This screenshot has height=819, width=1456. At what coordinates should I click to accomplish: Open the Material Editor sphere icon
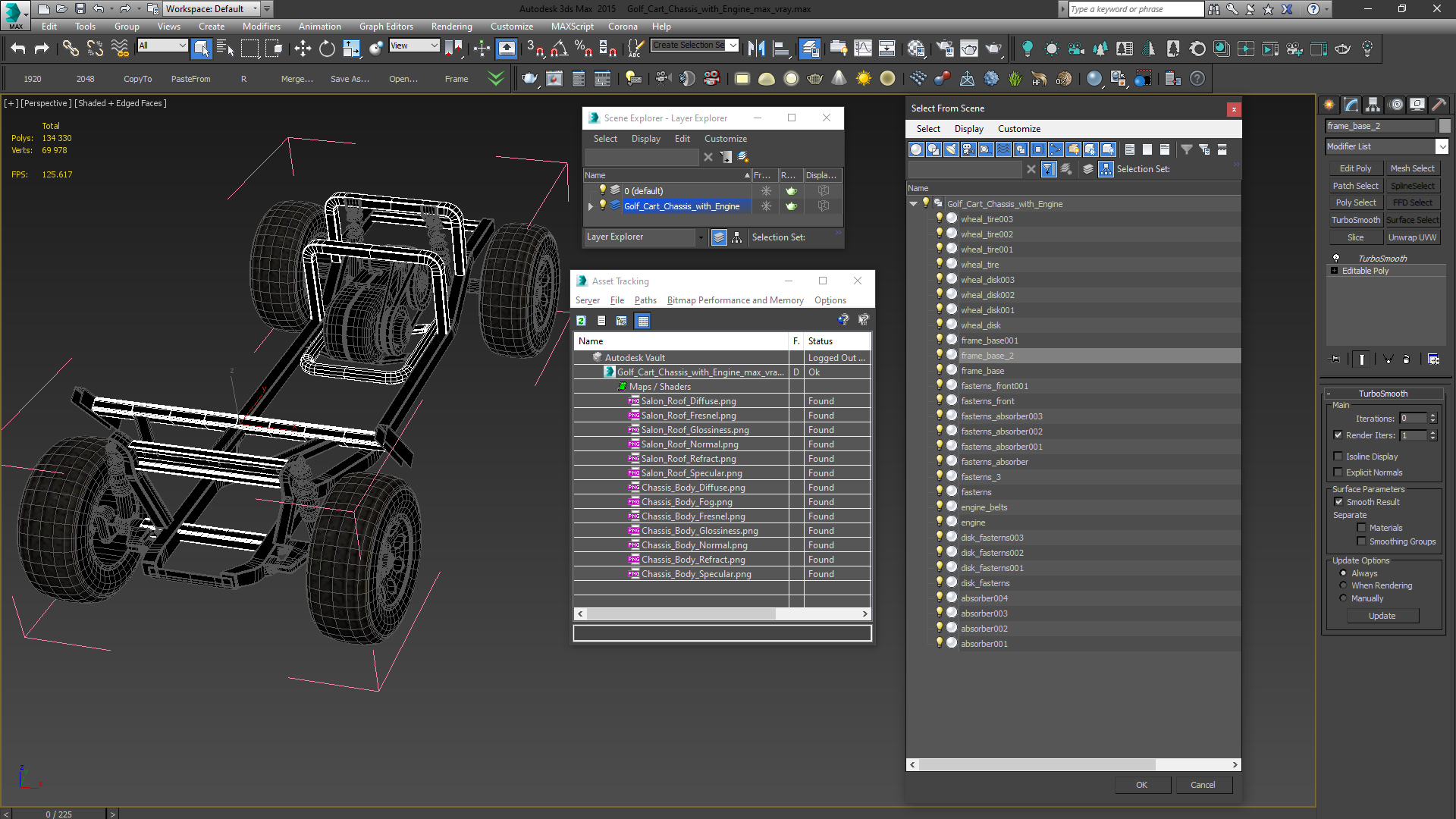[915, 49]
